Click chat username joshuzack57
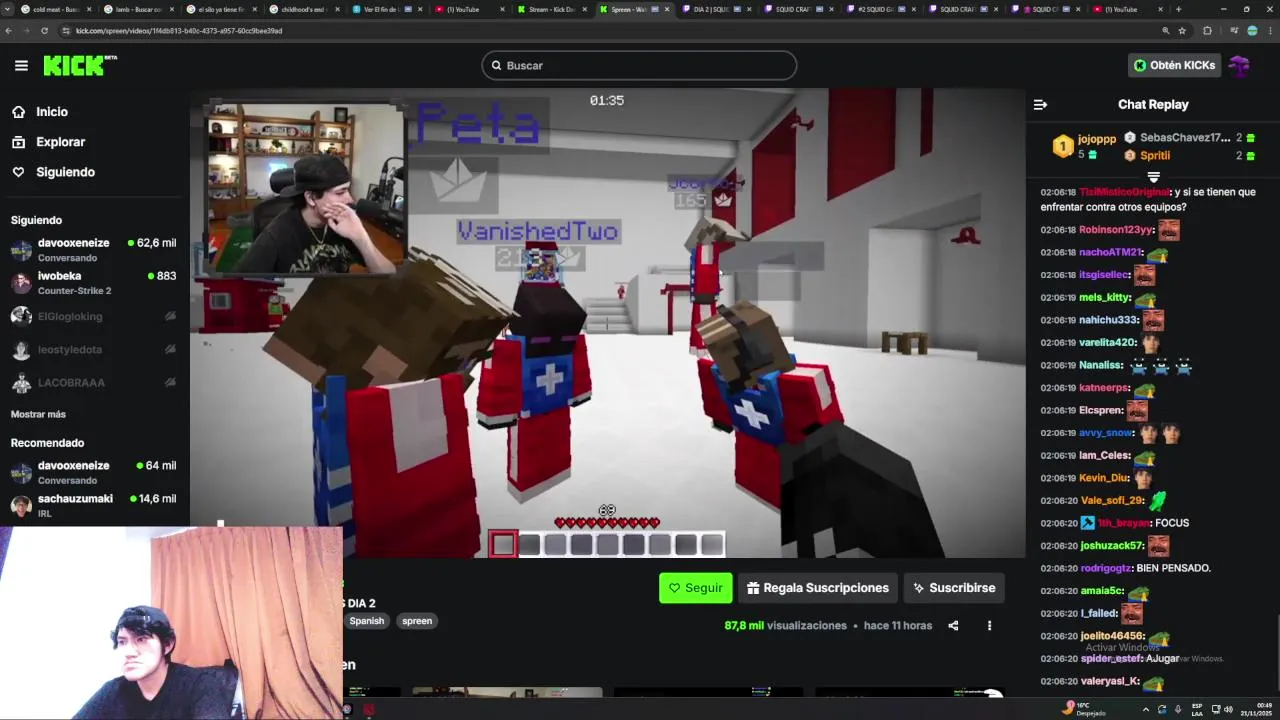Screen dimensions: 1280x720 click(x=1112, y=546)
